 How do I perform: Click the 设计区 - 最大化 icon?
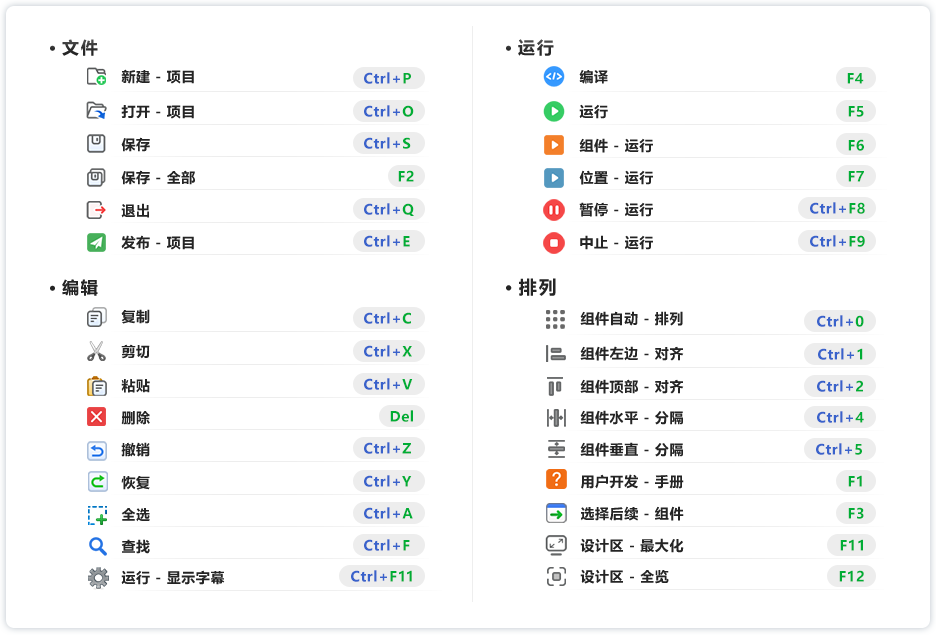(556, 545)
